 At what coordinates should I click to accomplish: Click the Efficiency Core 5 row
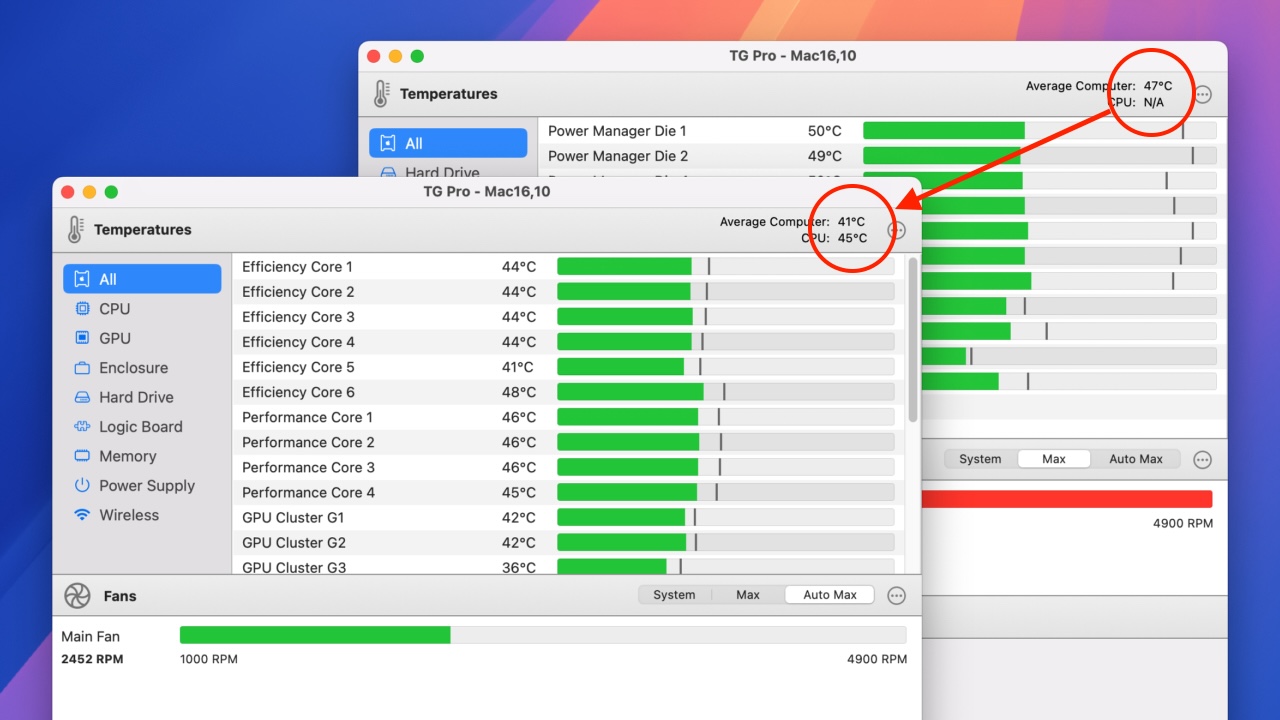coord(568,367)
